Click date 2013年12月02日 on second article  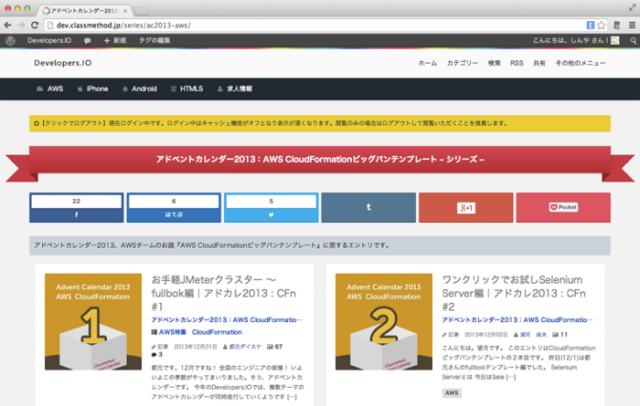click(x=486, y=335)
